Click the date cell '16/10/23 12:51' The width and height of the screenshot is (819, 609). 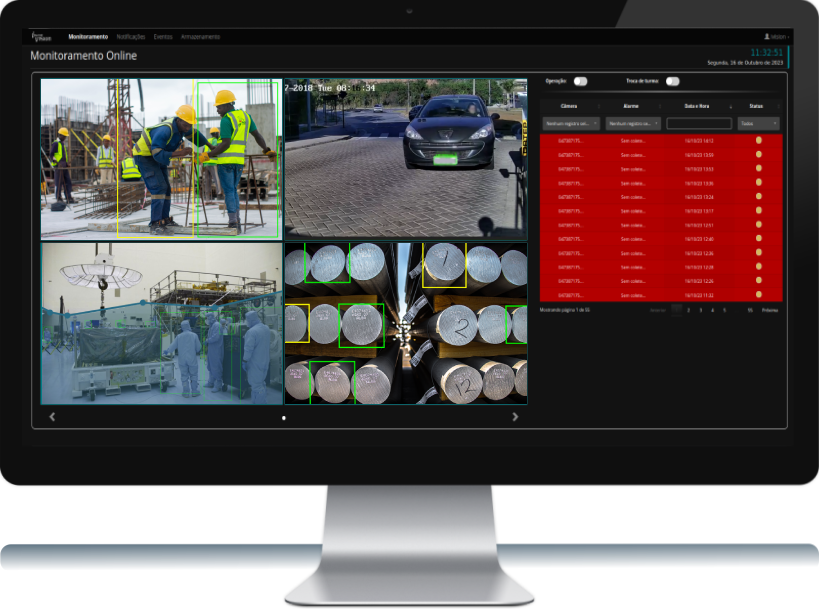699,226
